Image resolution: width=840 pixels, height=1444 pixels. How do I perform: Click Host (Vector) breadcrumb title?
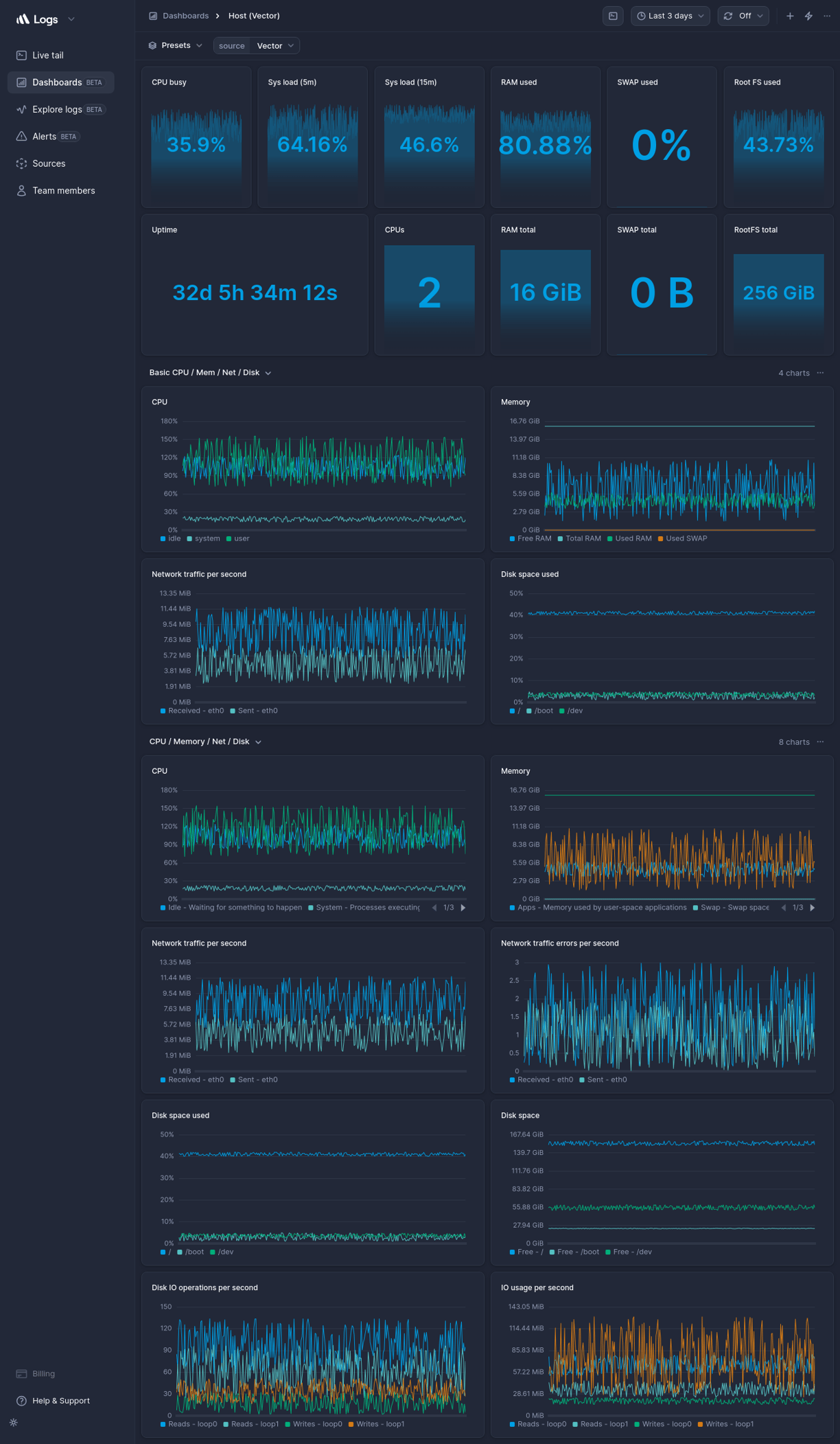point(254,16)
